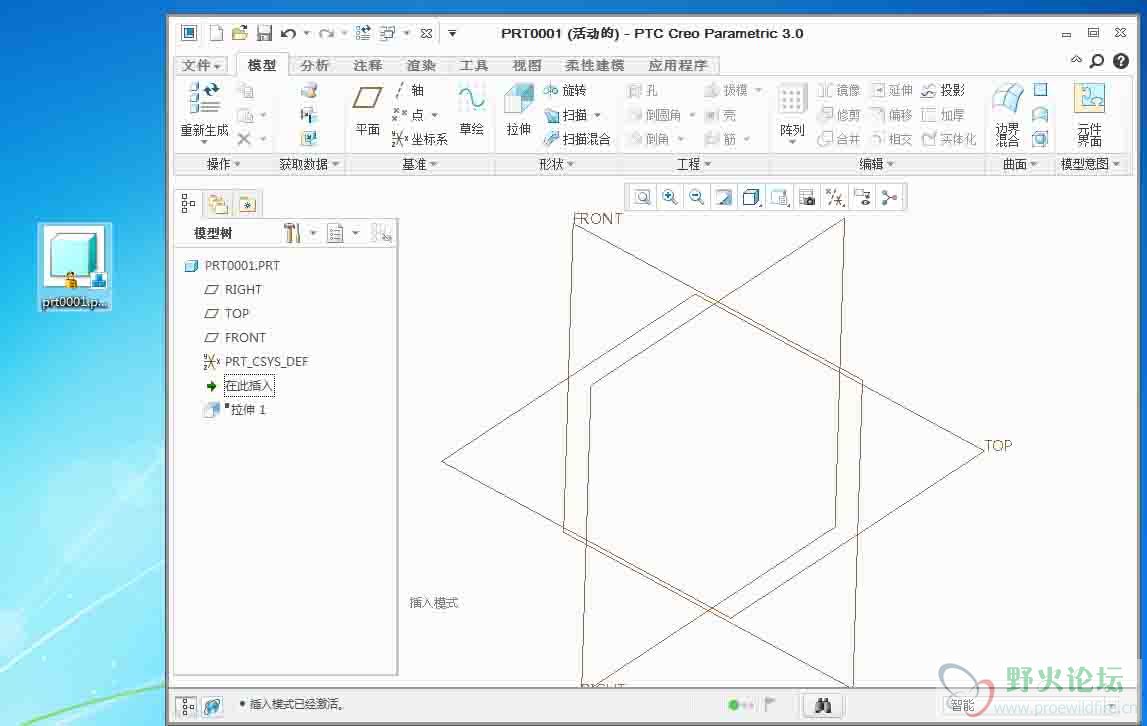Toggle the annotation display icon in graphics toolbar
The width and height of the screenshot is (1147, 726).
coord(862,197)
